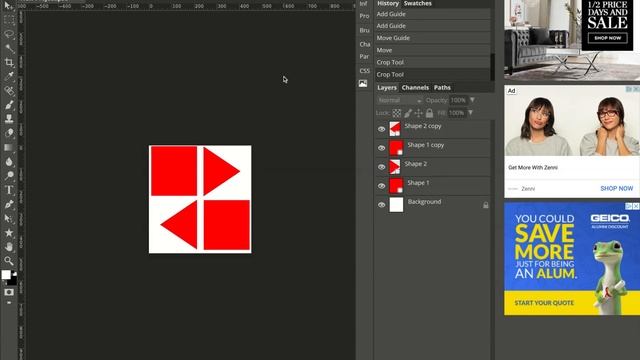Select the Blur droplet tool
The width and height of the screenshot is (640, 360).
[x=9, y=162]
